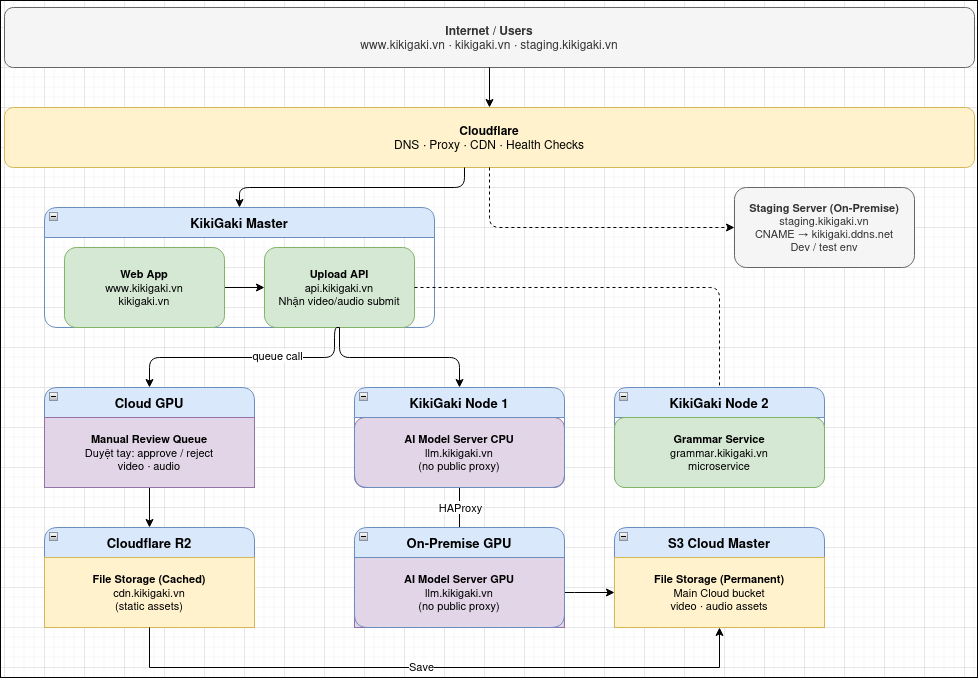
Task: Click the 'S3 Cloud Master' title text
Action: pyautogui.click(x=719, y=543)
